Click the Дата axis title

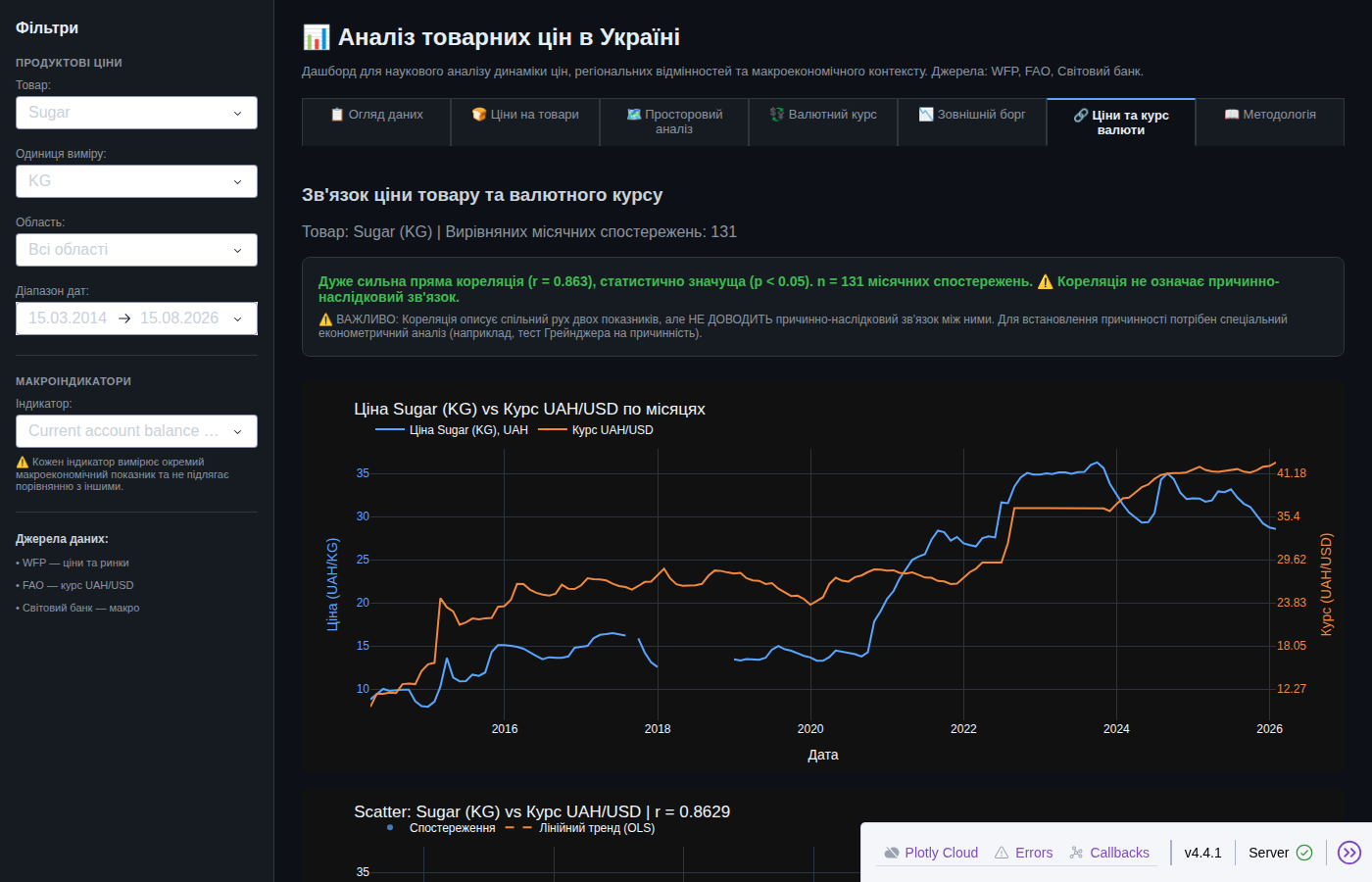(x=823, y=756)
